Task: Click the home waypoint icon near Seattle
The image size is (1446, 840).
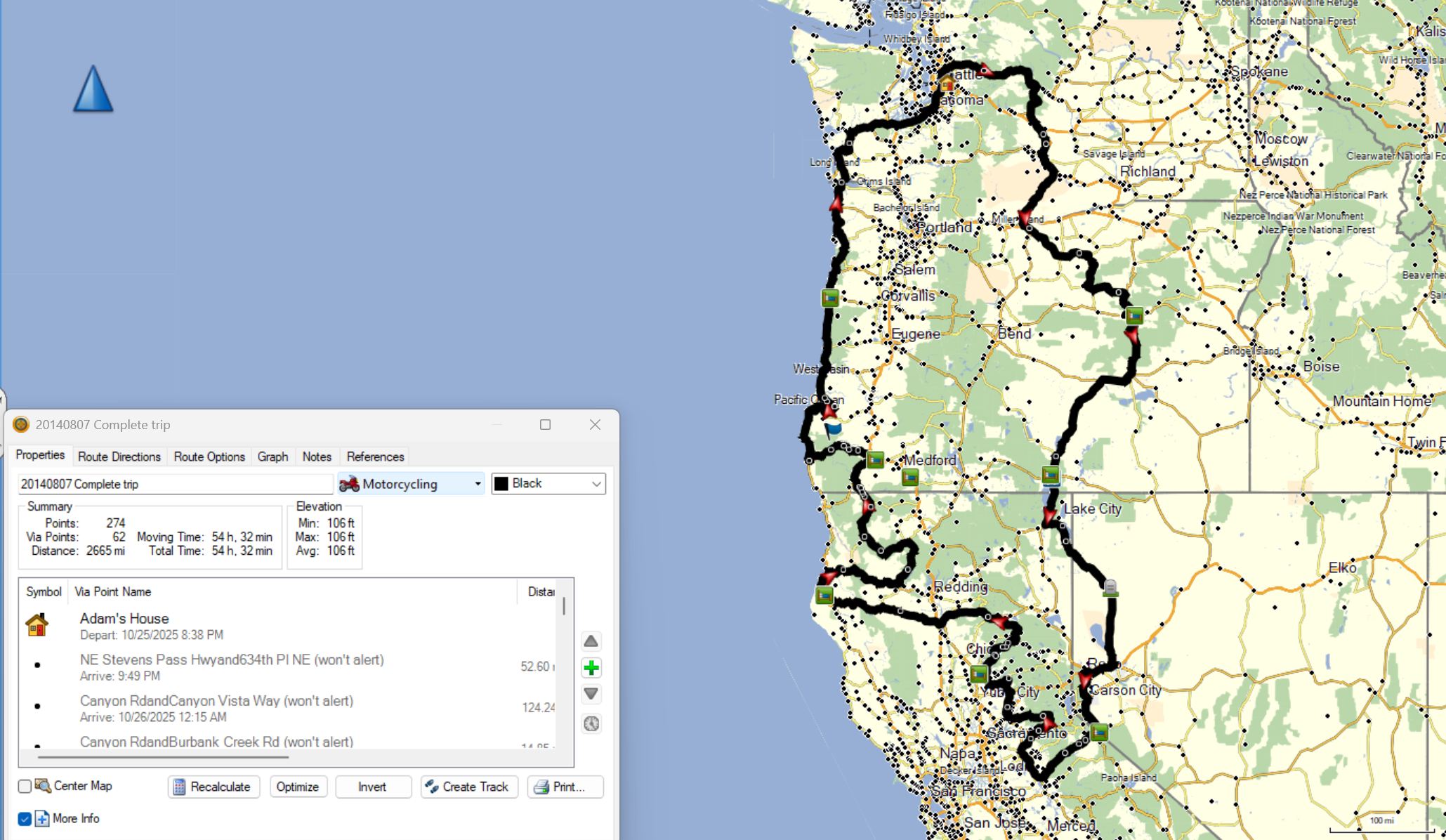Action: coord(947,84)
